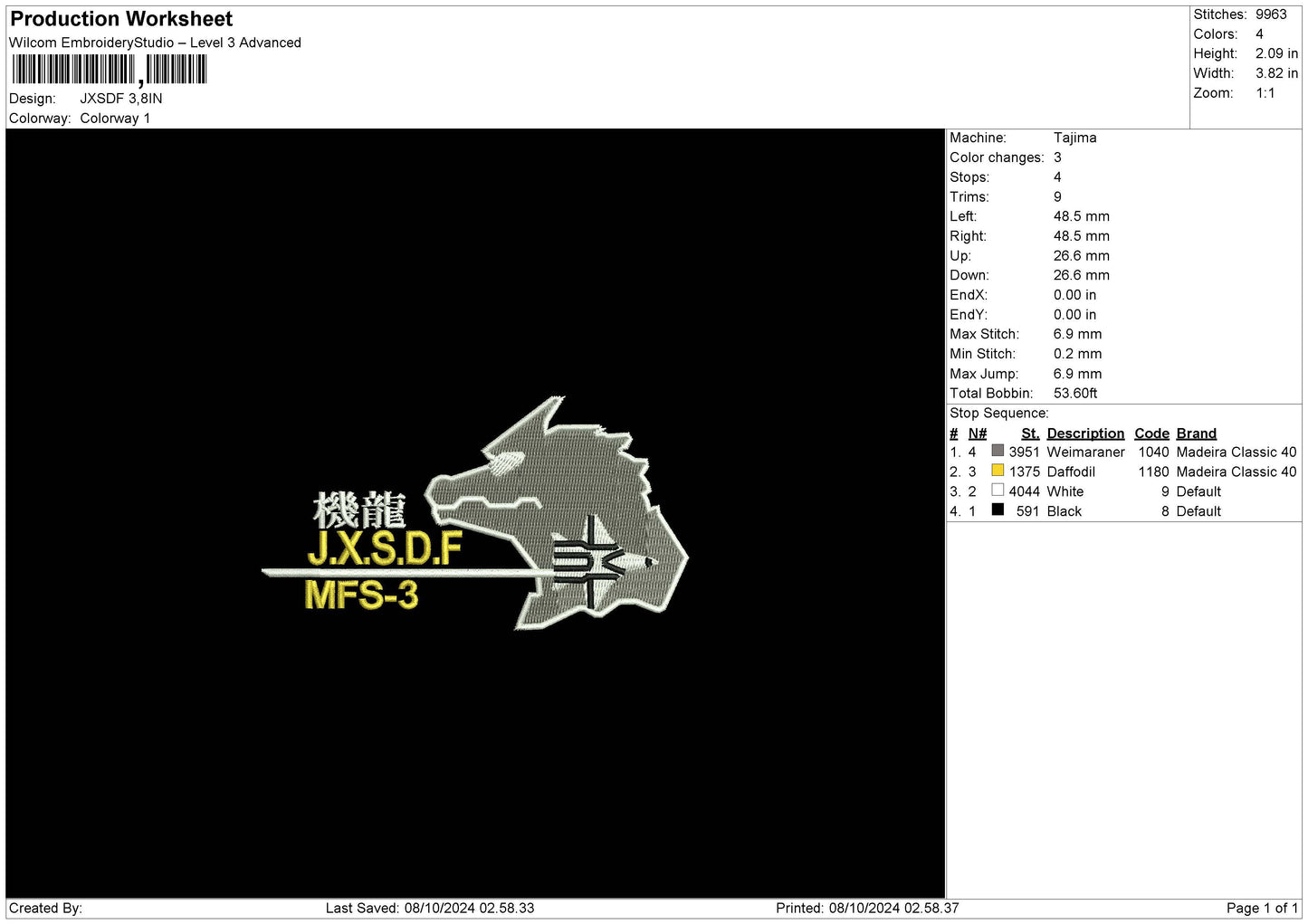Click the Brand column header

[x=1196, y=433]
